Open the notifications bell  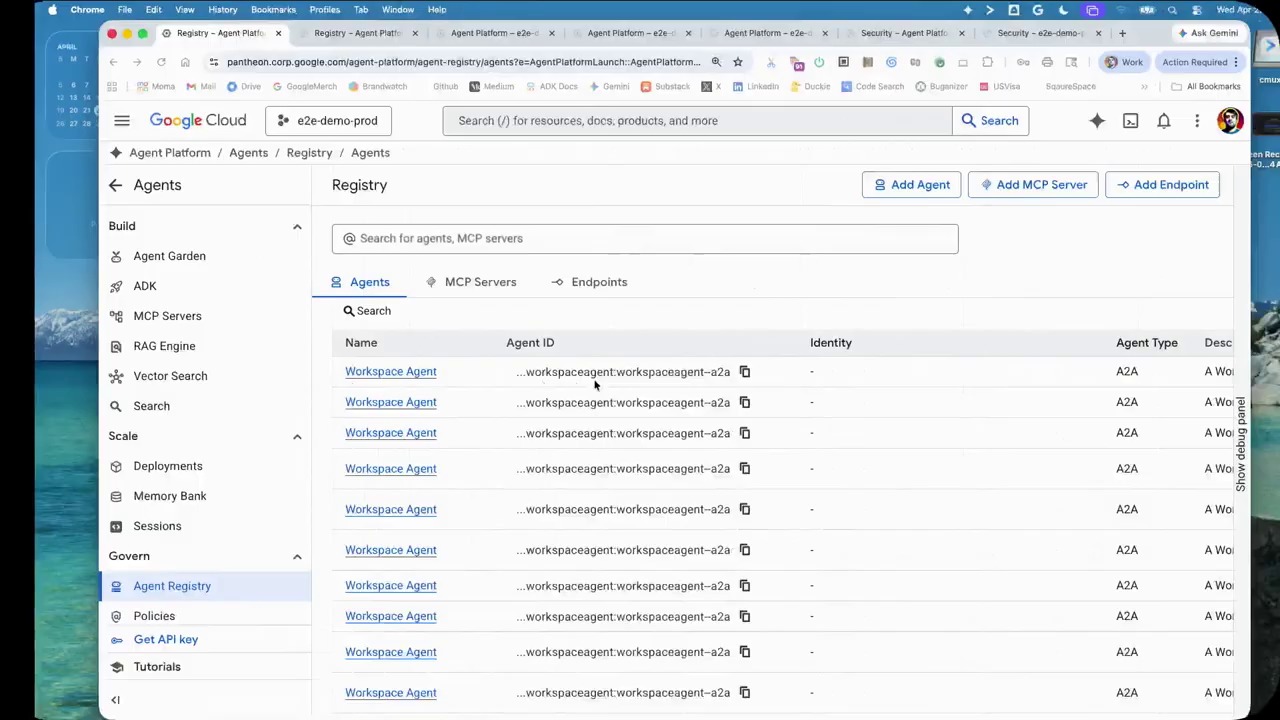tap(1164, 121)
